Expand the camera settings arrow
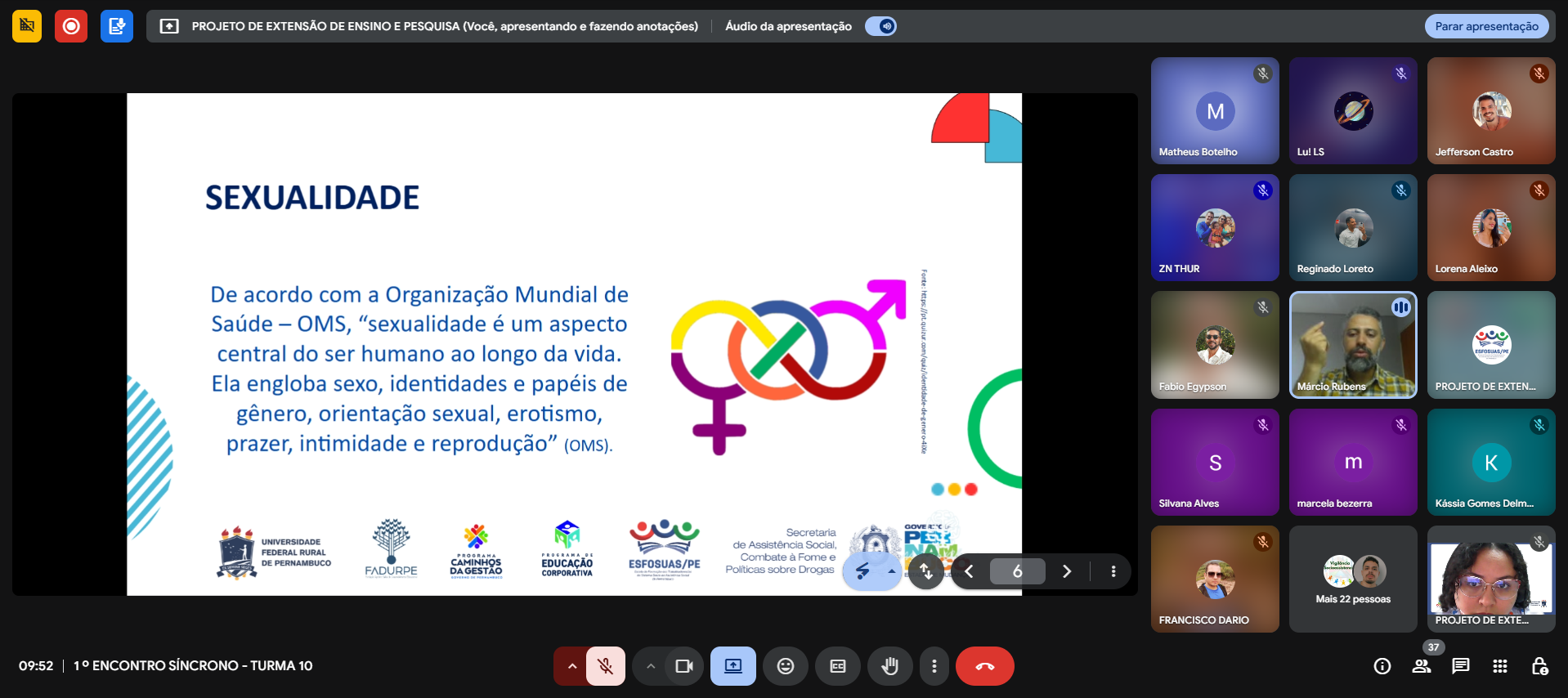The height and width of the screenshot is (698, 1568). point(651,666)
